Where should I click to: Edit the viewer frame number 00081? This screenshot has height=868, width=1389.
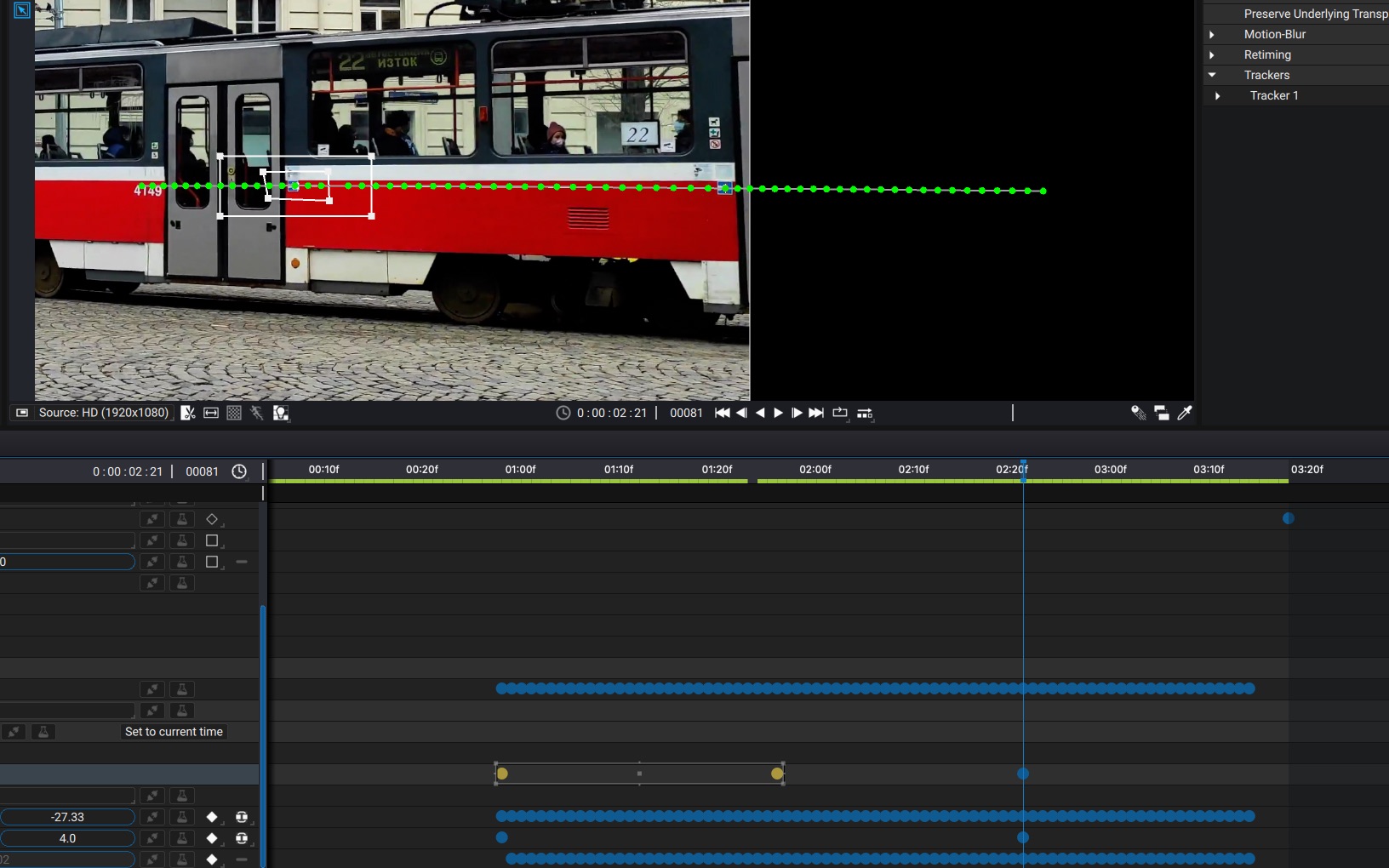(686, 413)
